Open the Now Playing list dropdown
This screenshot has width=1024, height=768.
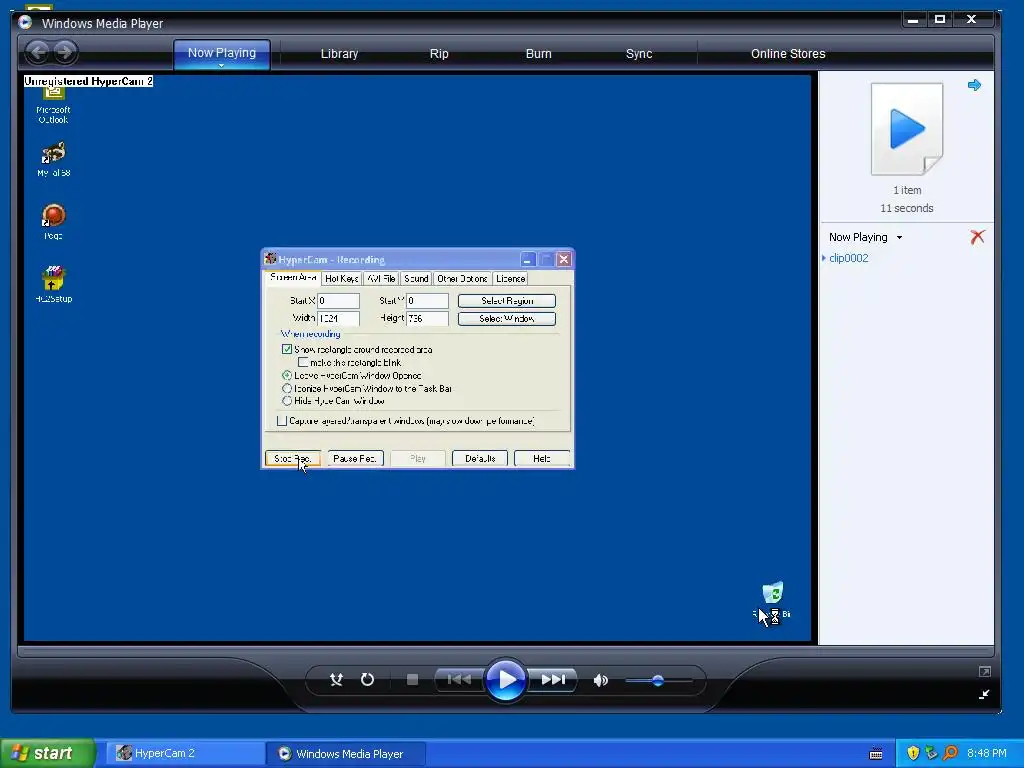point(899,237)
